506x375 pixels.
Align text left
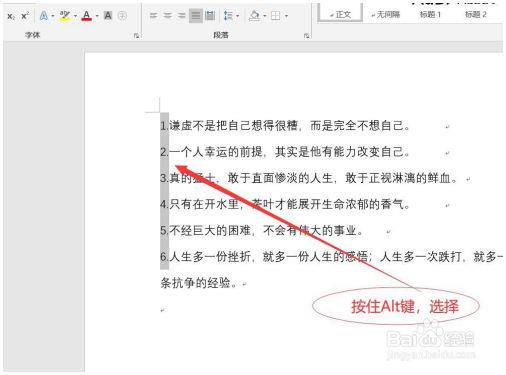coord(153,15)
